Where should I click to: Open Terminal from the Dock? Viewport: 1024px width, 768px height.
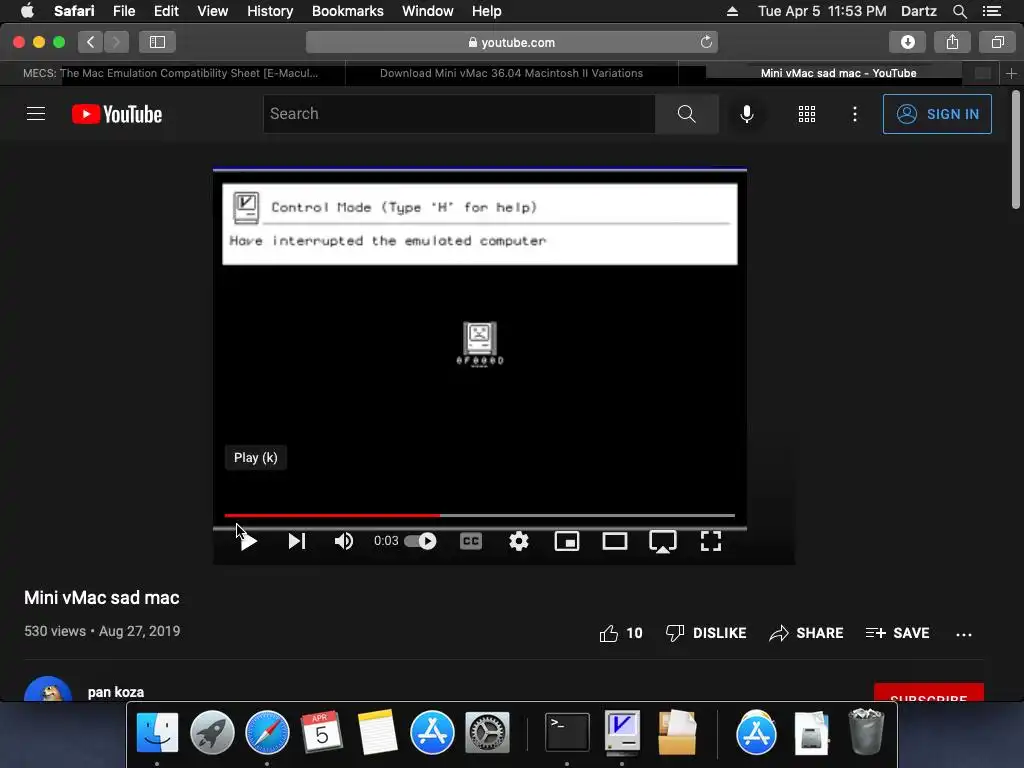(x=567, y=733)
